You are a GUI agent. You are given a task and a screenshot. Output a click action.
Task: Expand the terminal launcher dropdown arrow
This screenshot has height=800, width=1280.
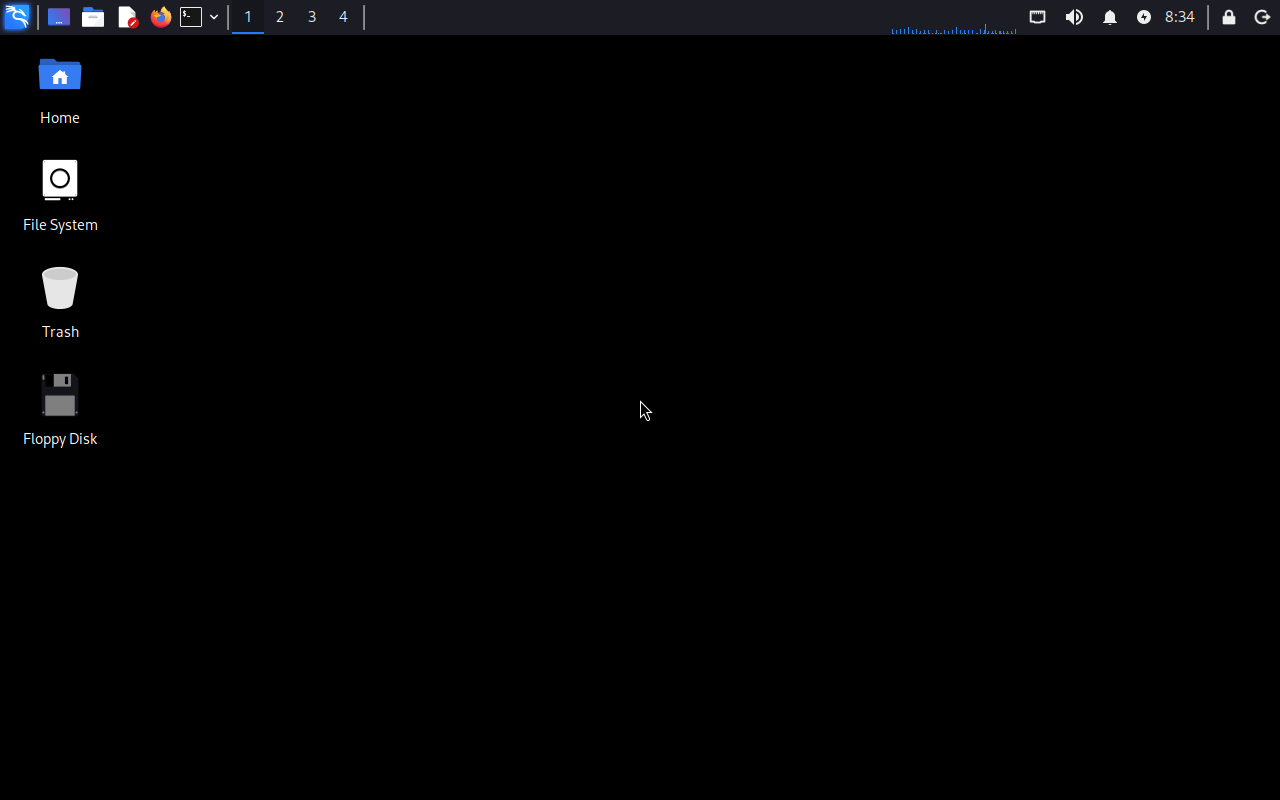(x=214, y=17)
